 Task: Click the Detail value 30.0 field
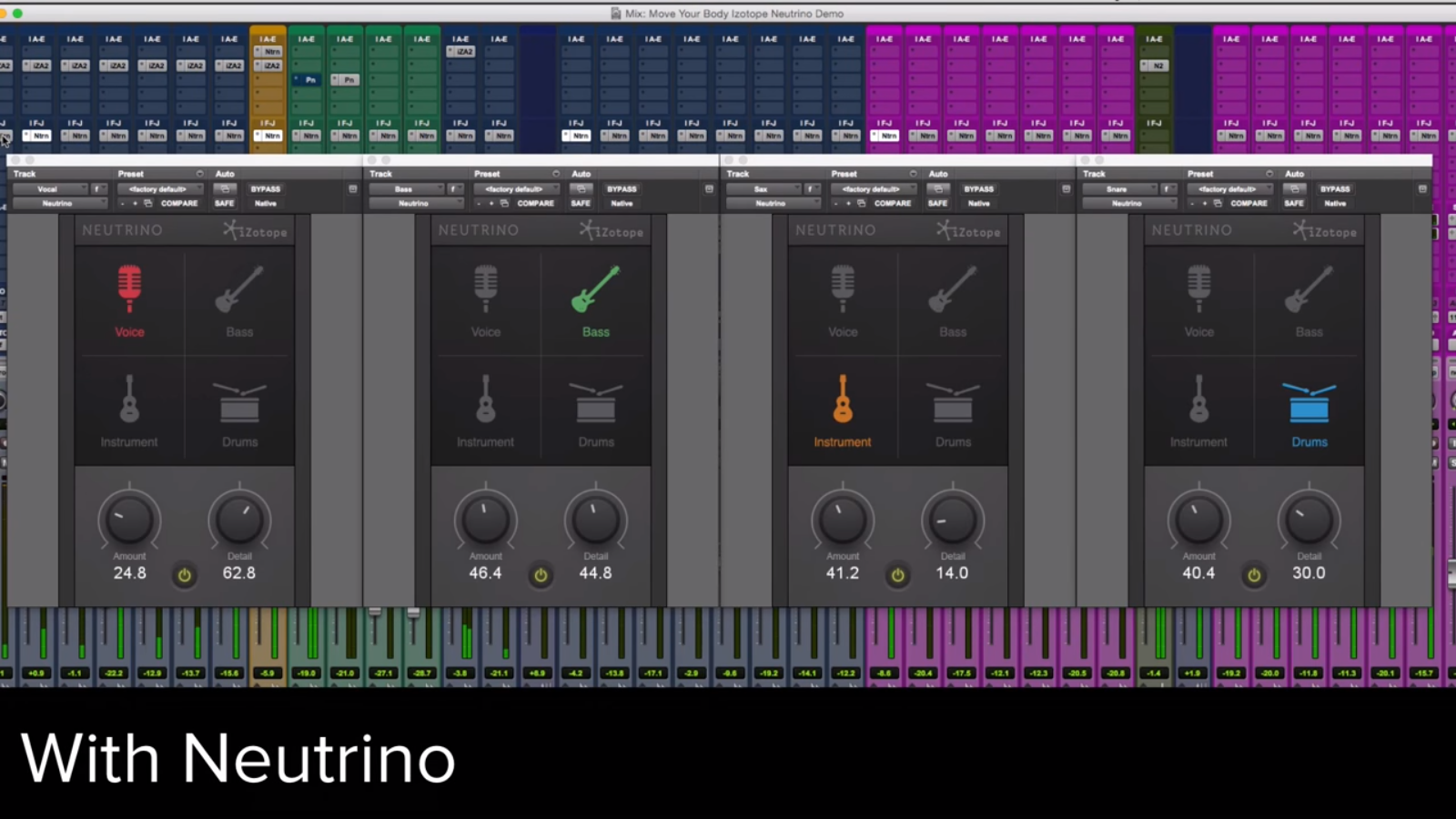tap(1309, 573)
